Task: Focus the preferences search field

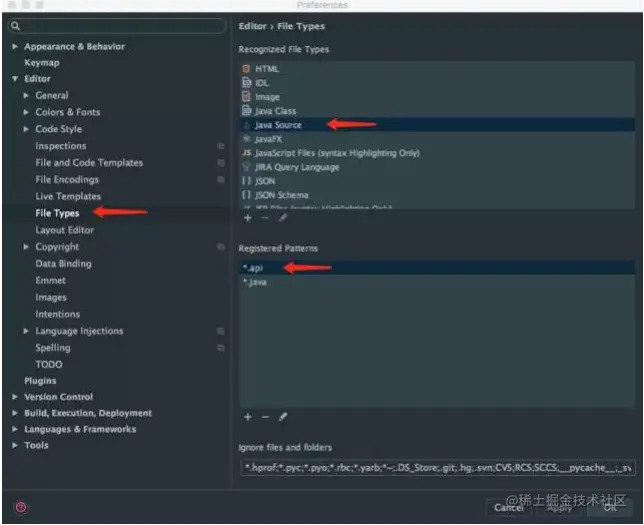Action: tap(117, 26)
